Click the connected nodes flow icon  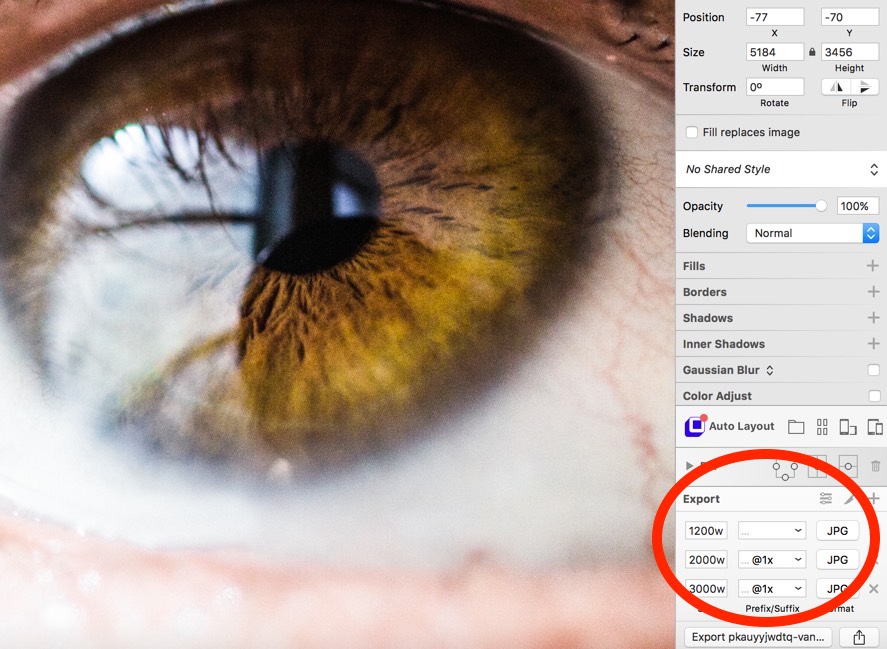tap(785, 470)
